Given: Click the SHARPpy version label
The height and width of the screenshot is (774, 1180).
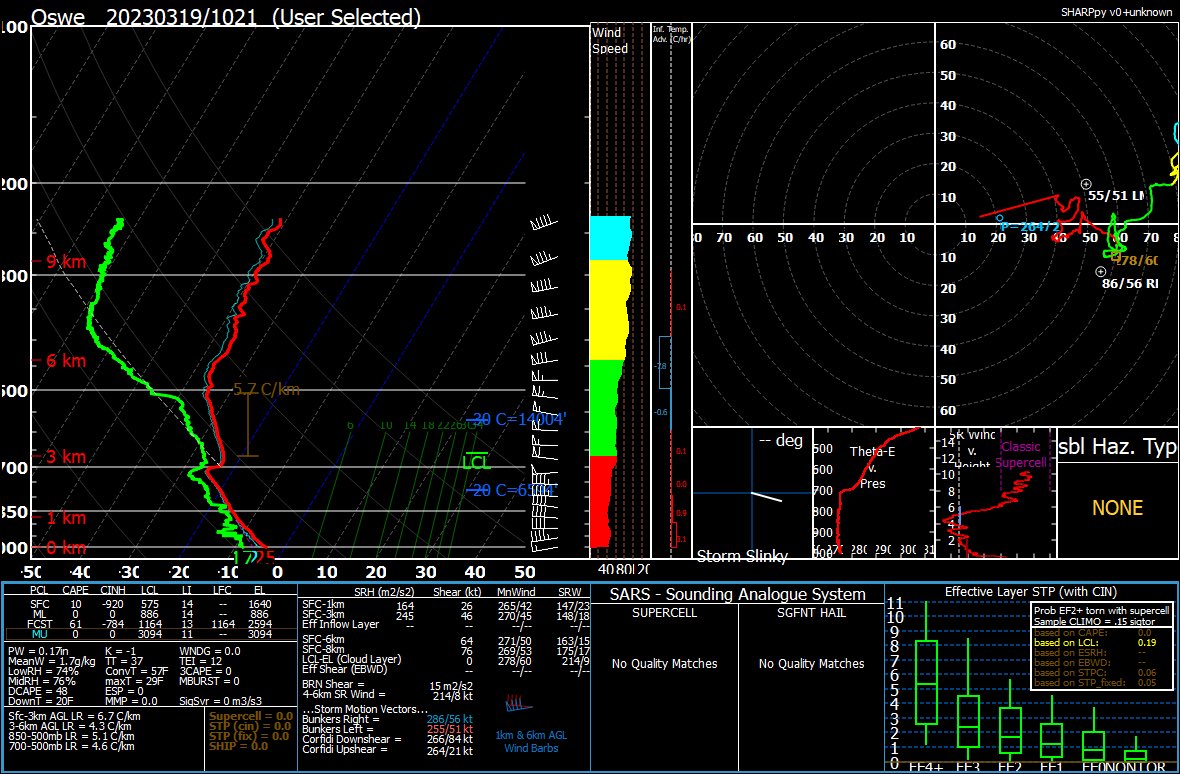Looking at the screenshot, I should pyautogui.click(x=1115, y=12).
